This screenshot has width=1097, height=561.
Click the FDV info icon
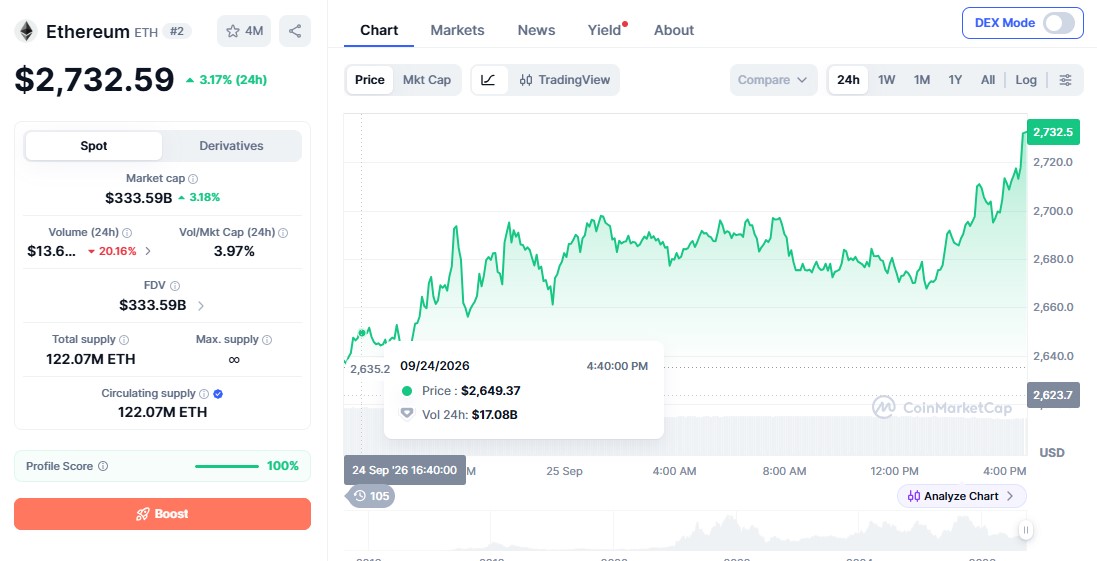(x=175, y=285)
